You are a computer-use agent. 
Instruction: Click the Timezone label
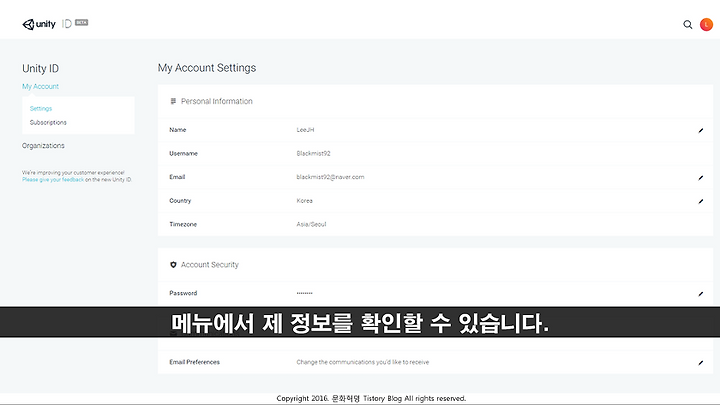tap(183, 224)
